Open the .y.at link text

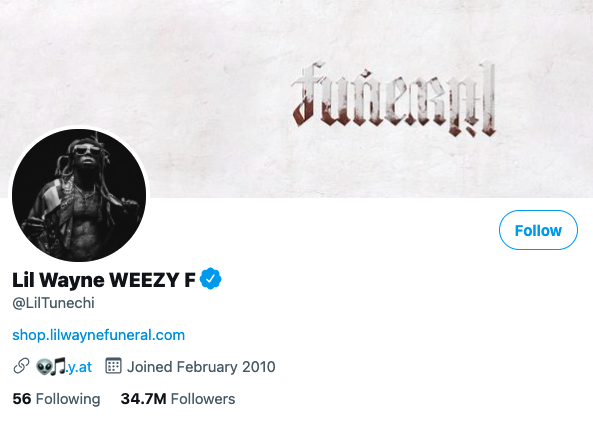[x=79, y=367]
